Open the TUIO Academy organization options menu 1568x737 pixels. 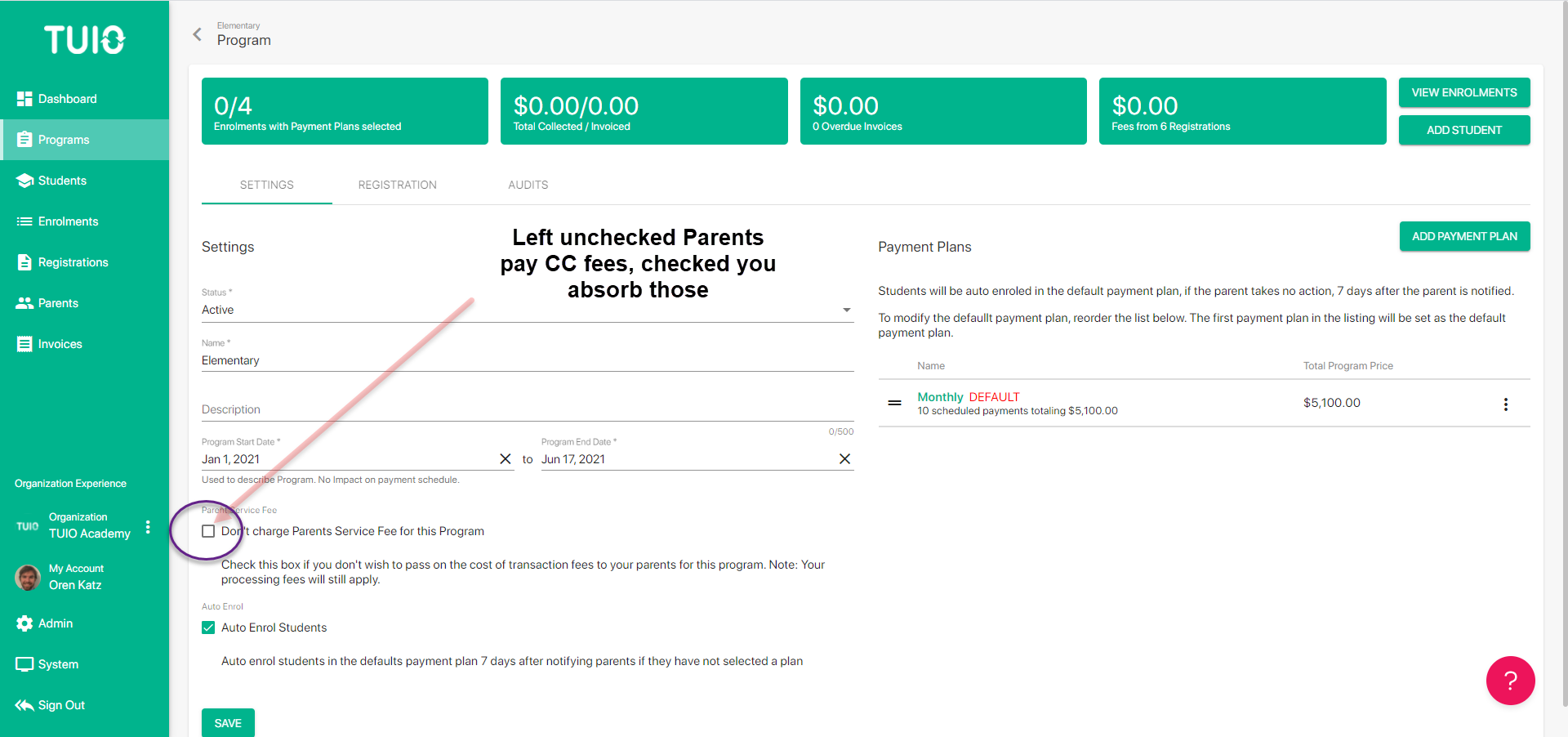pos(148,527)
